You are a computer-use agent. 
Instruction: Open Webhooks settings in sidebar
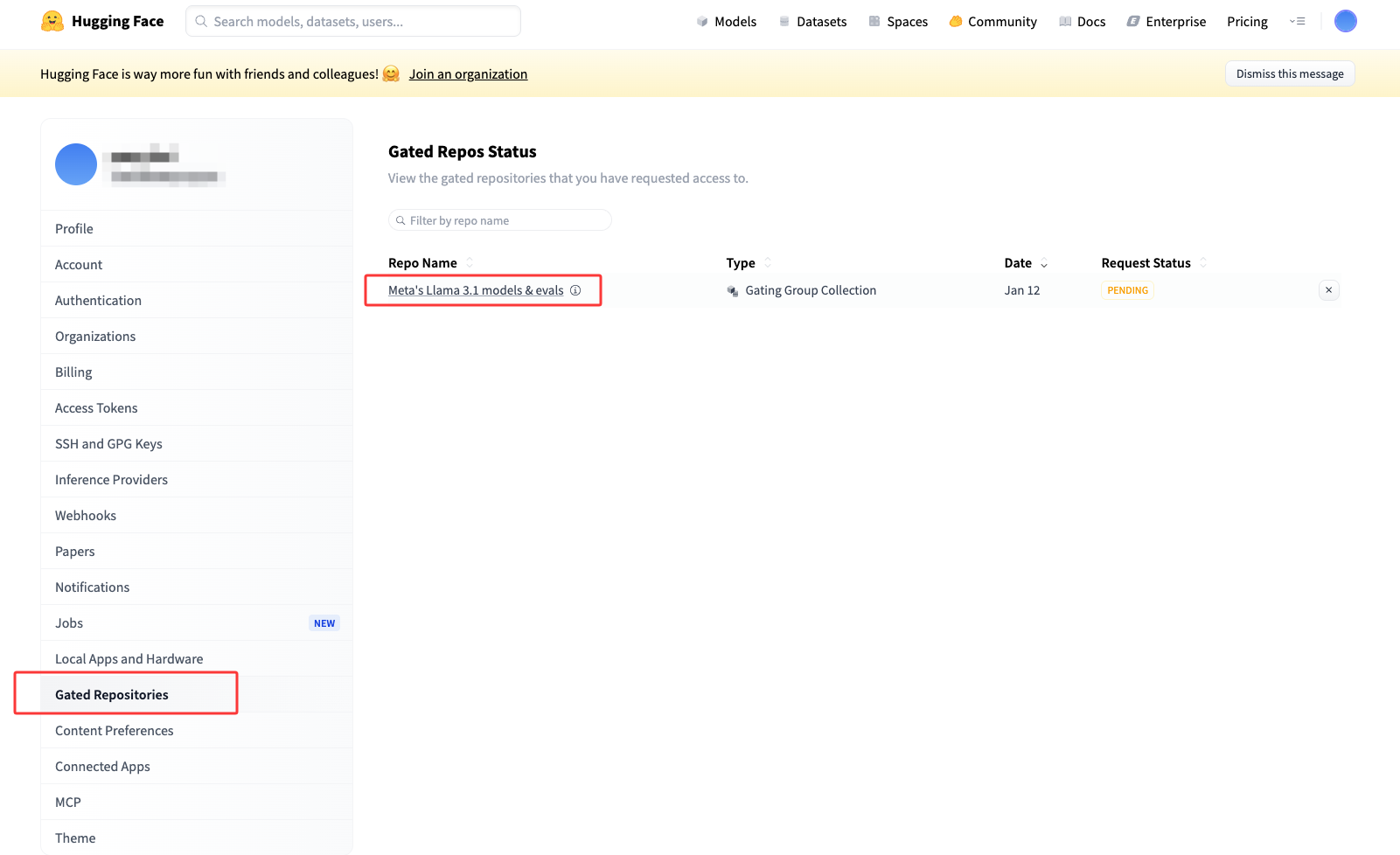[197, 515]
